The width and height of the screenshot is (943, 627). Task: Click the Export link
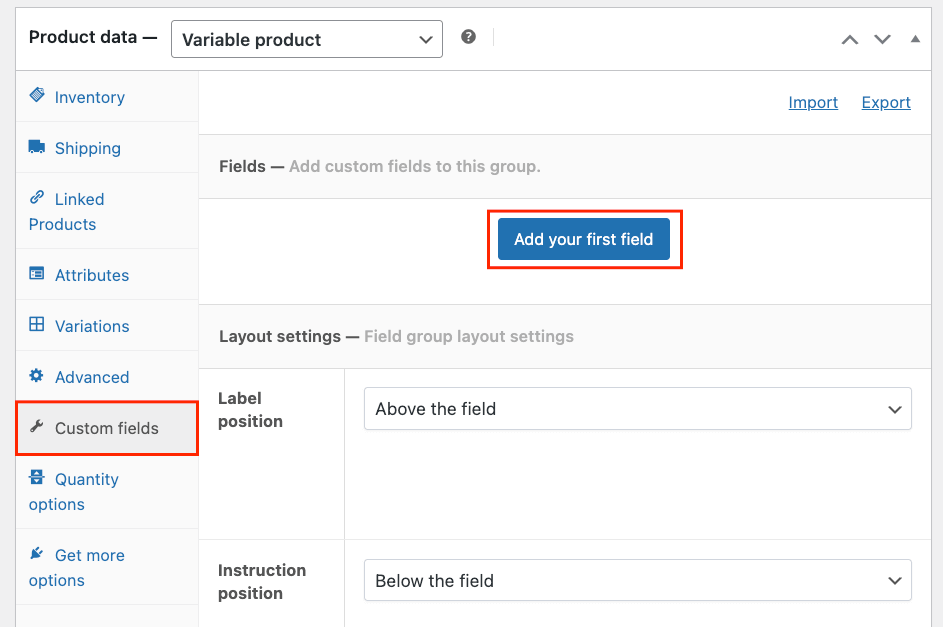coord(886,102)
